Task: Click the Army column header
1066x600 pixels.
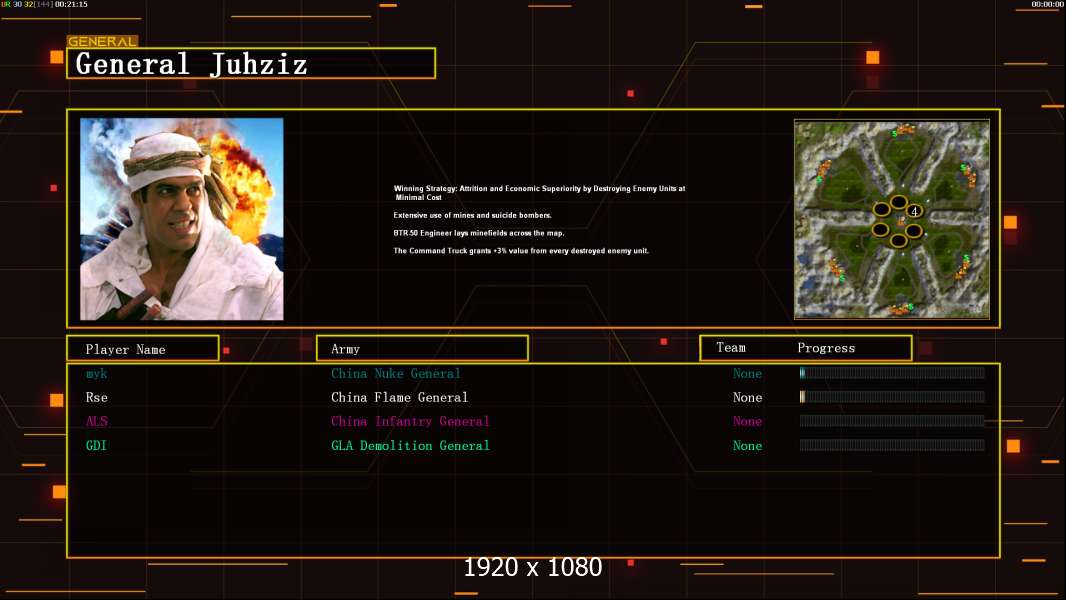Action: click(x=422, y=349)
